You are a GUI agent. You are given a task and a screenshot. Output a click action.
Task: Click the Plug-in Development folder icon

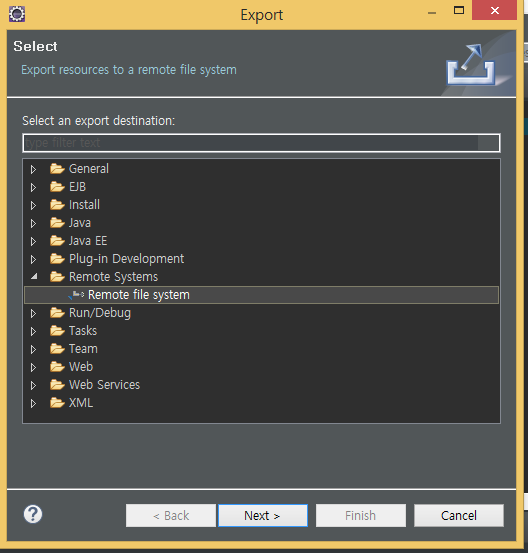(x=57, y=259)
